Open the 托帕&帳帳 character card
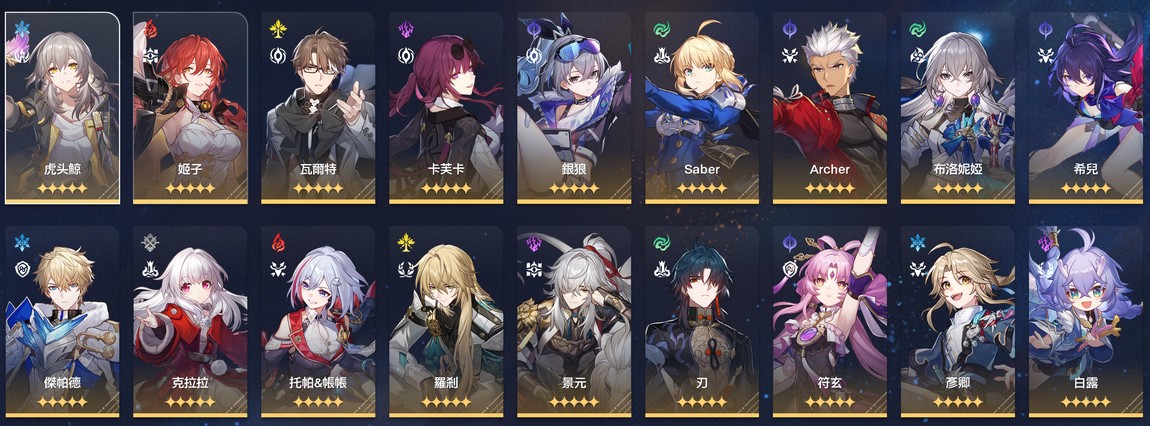This screenshot has width=1150, height=426. tap(318, 321)
